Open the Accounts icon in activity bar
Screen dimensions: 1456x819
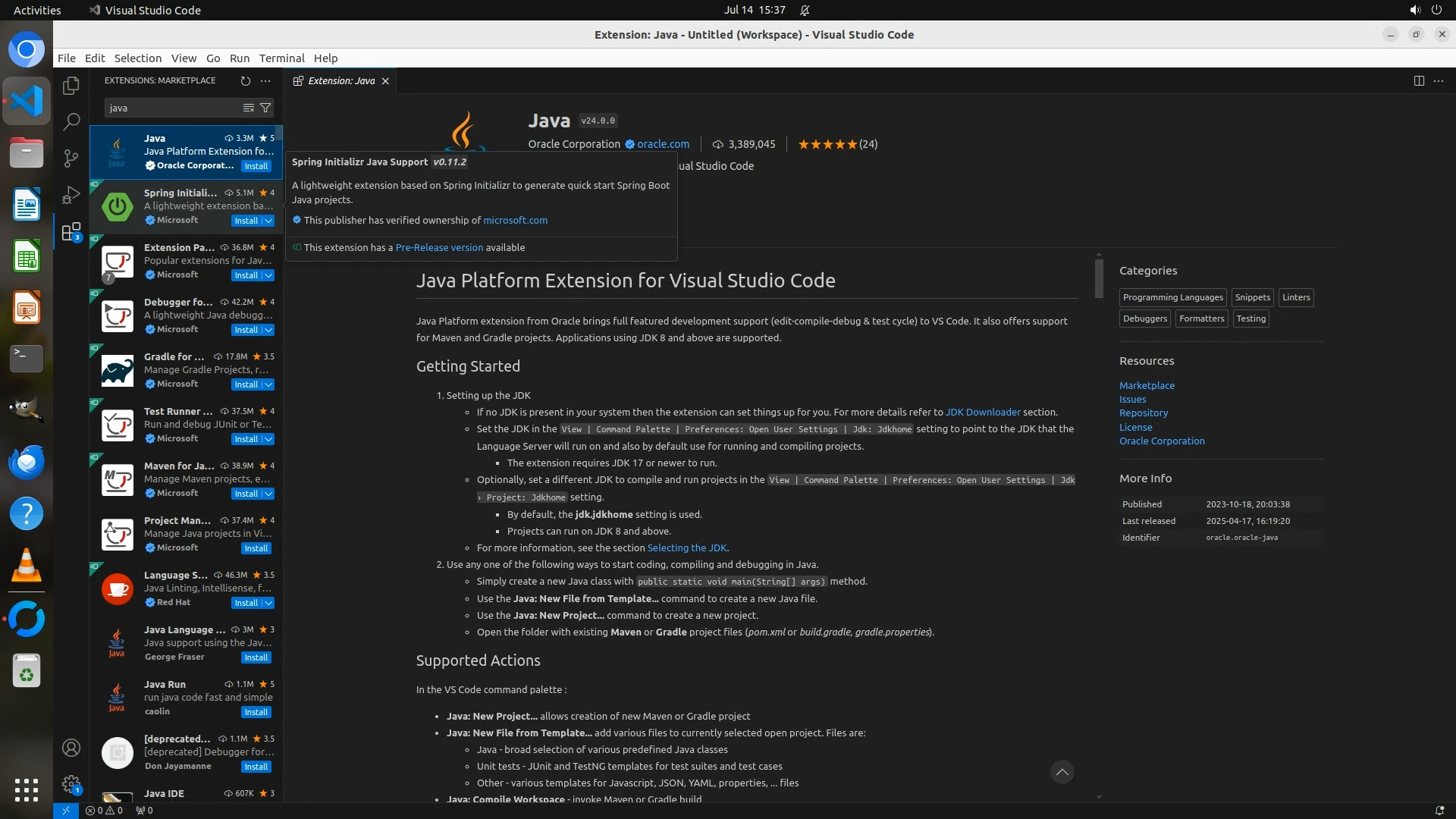pos(71,748)
